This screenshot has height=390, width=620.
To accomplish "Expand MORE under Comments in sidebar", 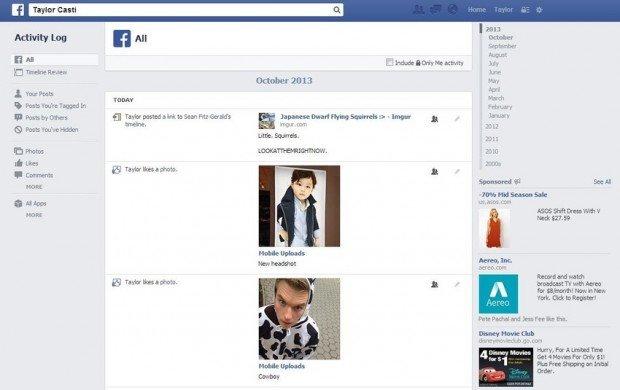I will 34,187.
